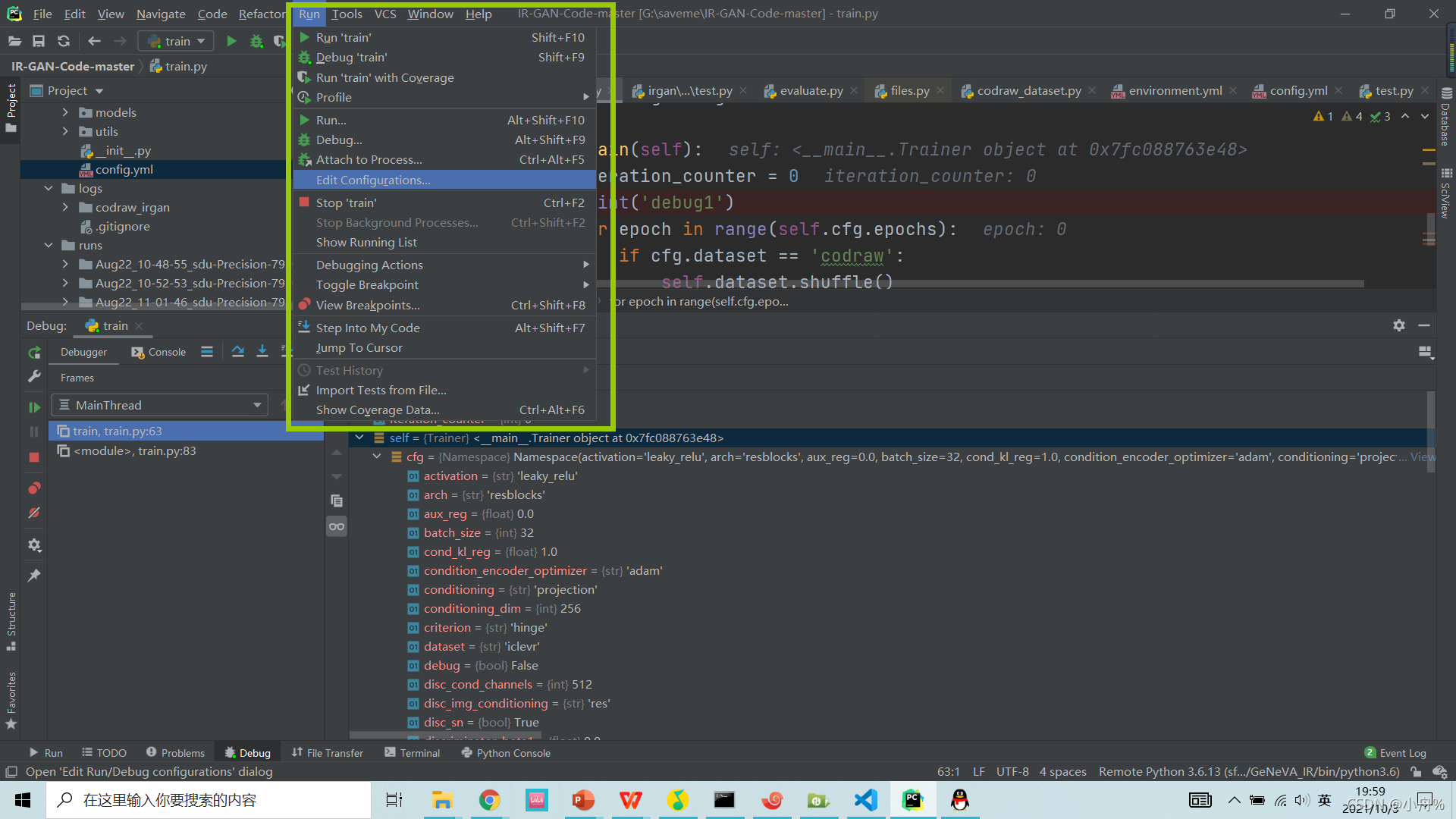
Task: Open the MainThread frames dropdown
Action: (x=160, y=405)
